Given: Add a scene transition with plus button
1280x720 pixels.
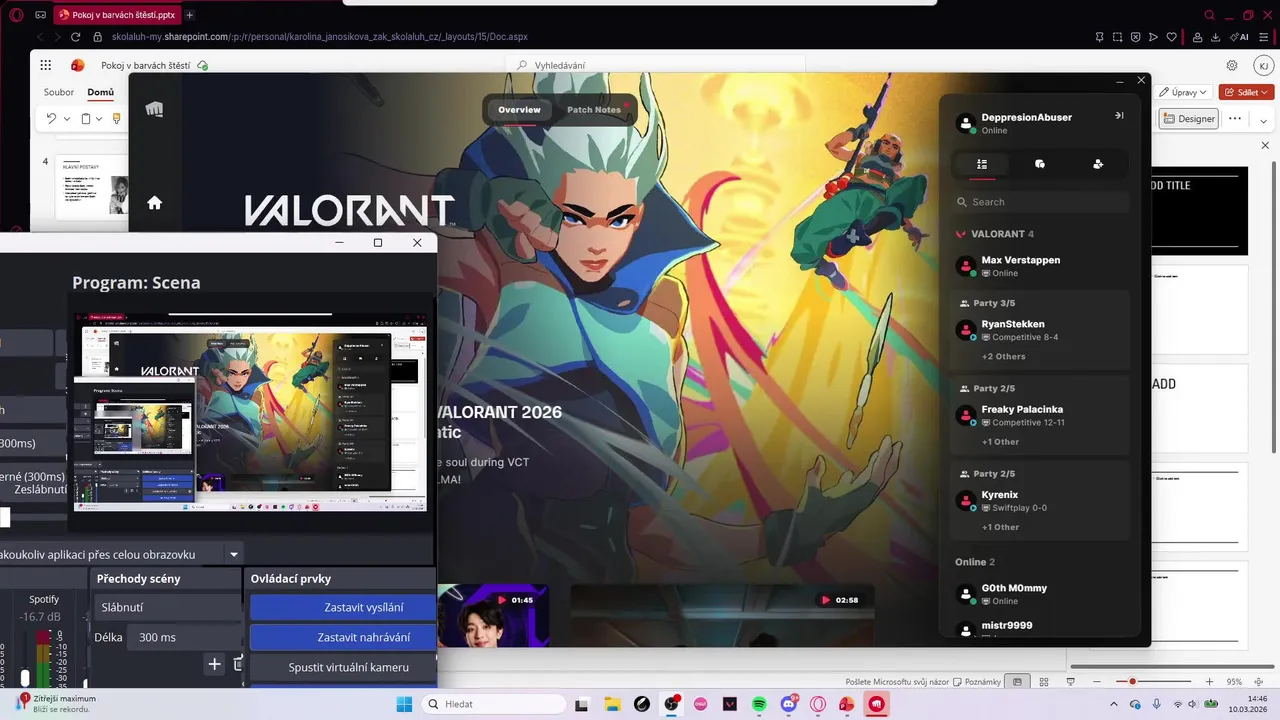Looking at the screenshot, I should coord(214,664).
